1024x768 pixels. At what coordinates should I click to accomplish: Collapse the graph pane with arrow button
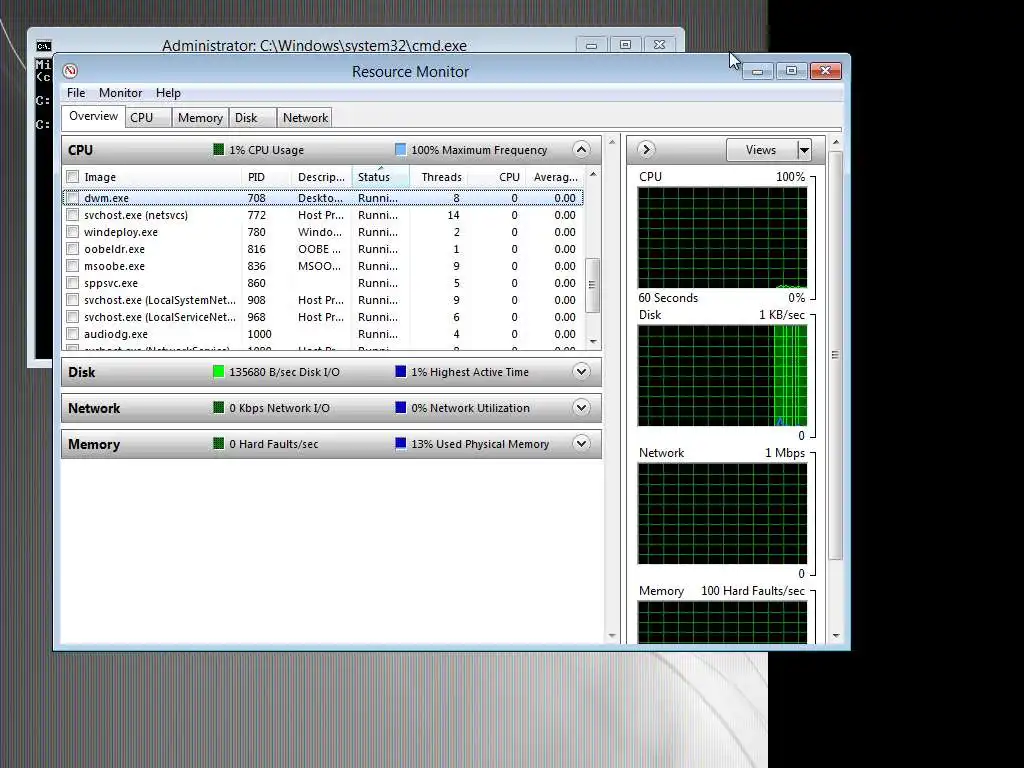coord(646,150)
